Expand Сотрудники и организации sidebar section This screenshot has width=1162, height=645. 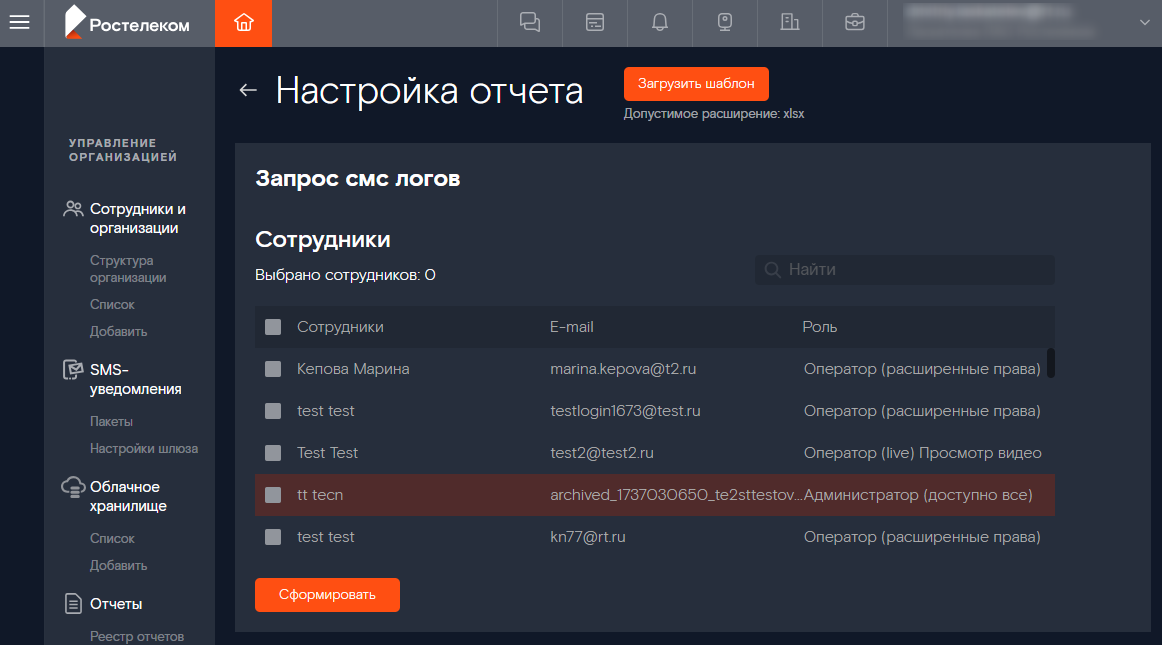click(137, 219)
